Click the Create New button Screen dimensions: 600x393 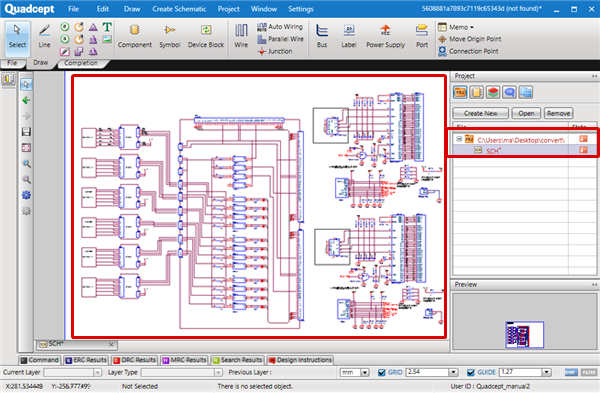click(x=481, y=113)
